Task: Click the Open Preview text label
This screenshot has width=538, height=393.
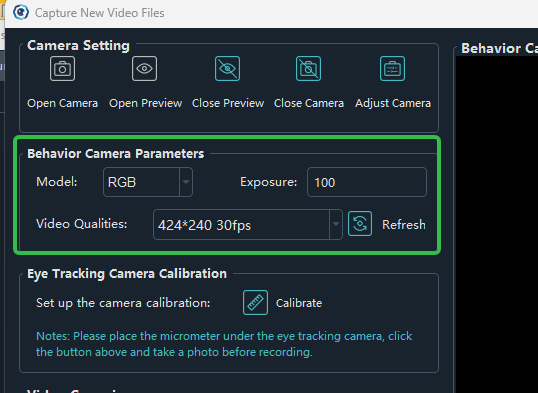Action: [x=145, y=103]
